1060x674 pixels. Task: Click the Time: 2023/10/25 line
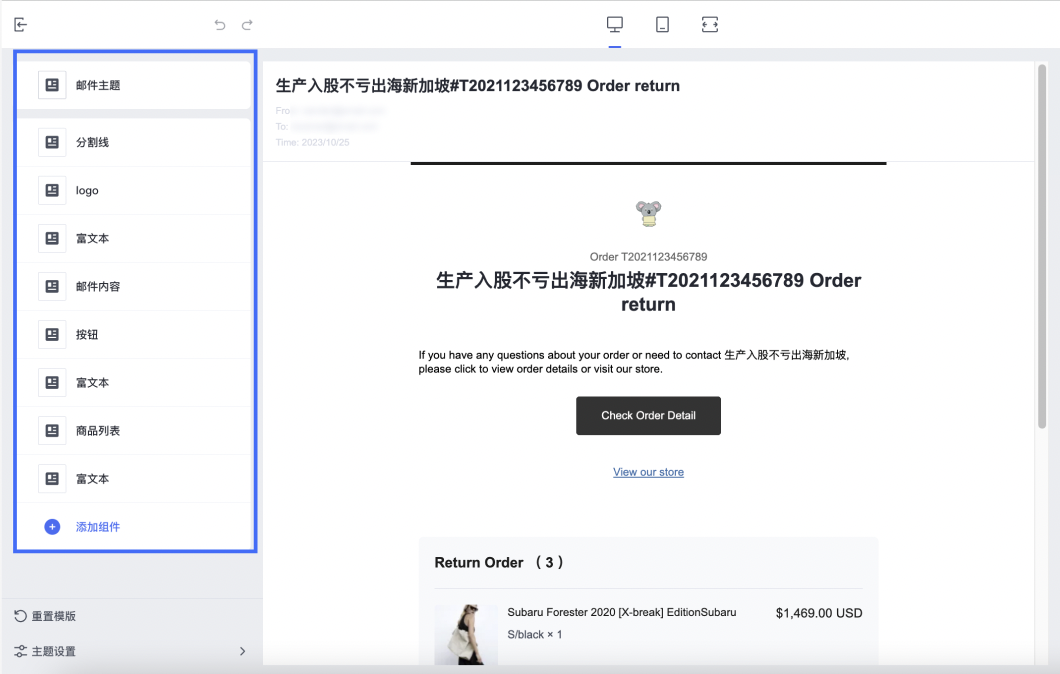pyautogui.click(x=312, y=143)
